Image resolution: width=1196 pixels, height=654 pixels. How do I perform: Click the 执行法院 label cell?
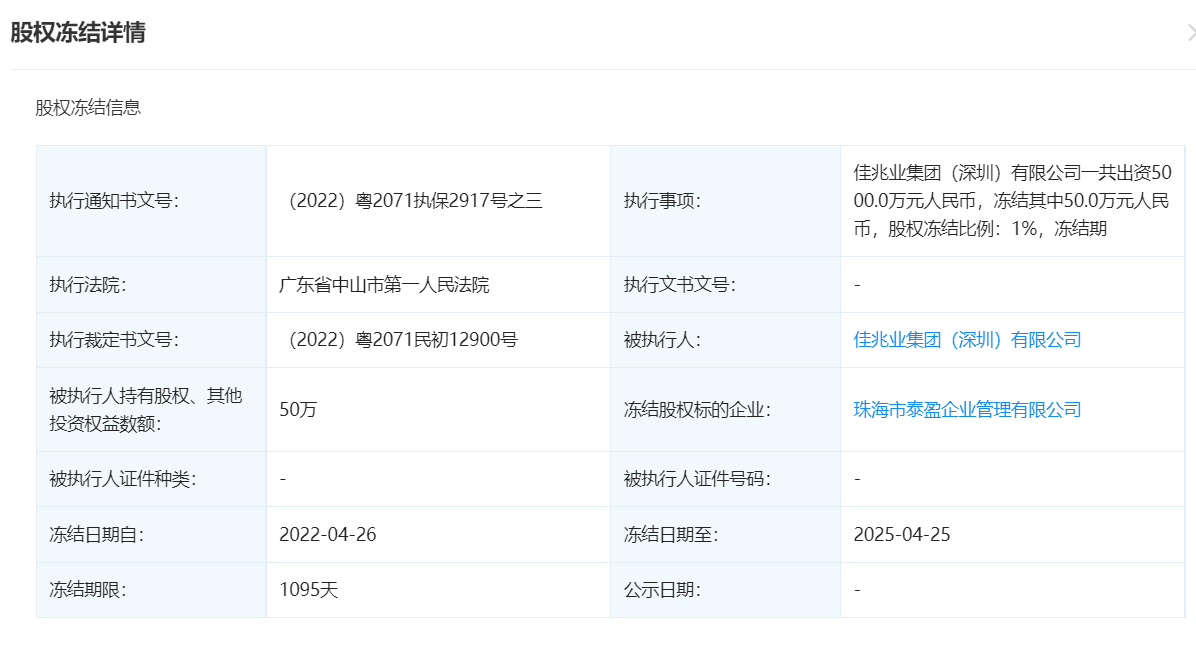point(88,285)
